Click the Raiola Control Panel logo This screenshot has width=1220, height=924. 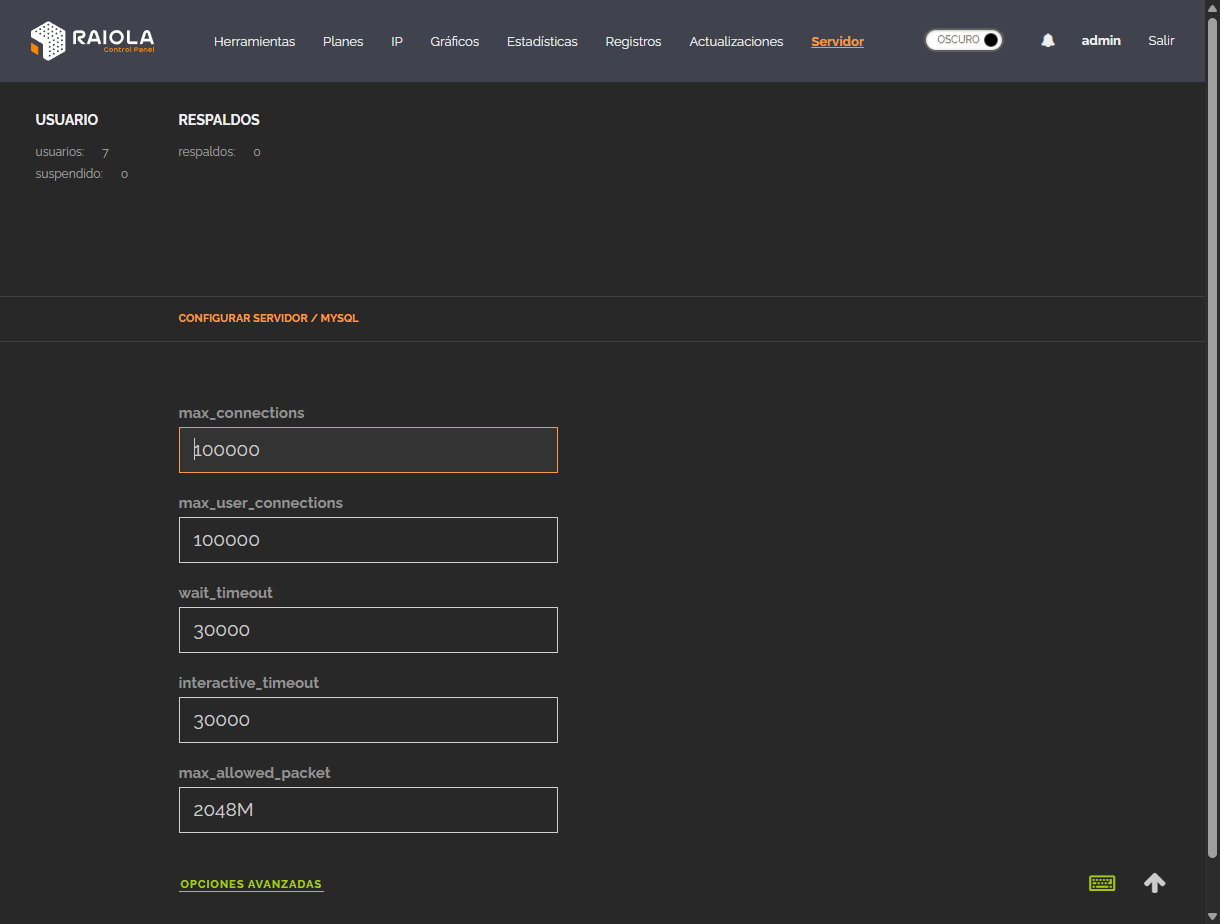[x=92, y=41]
